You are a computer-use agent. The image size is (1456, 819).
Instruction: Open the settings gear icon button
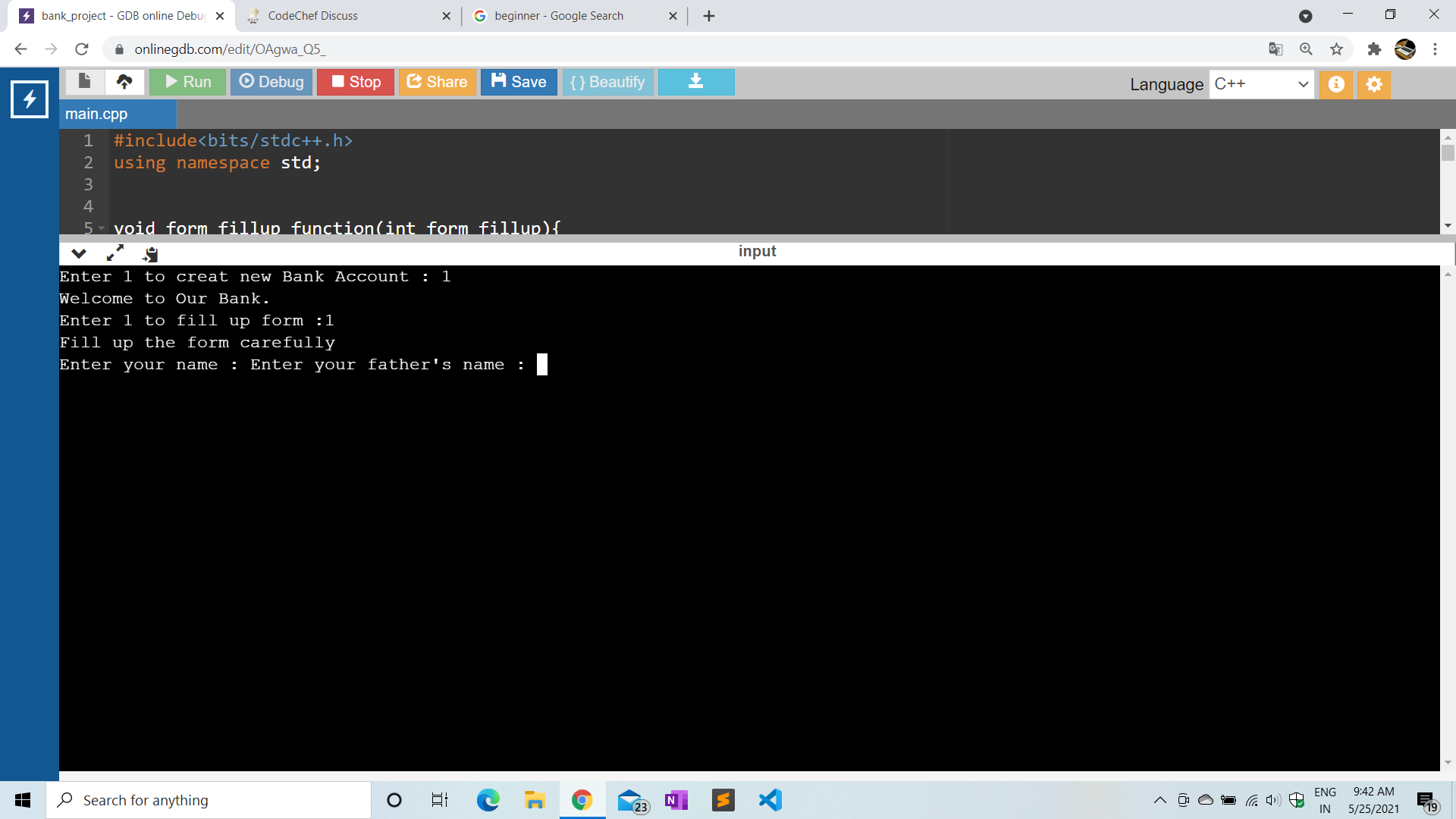point(1374,84)
